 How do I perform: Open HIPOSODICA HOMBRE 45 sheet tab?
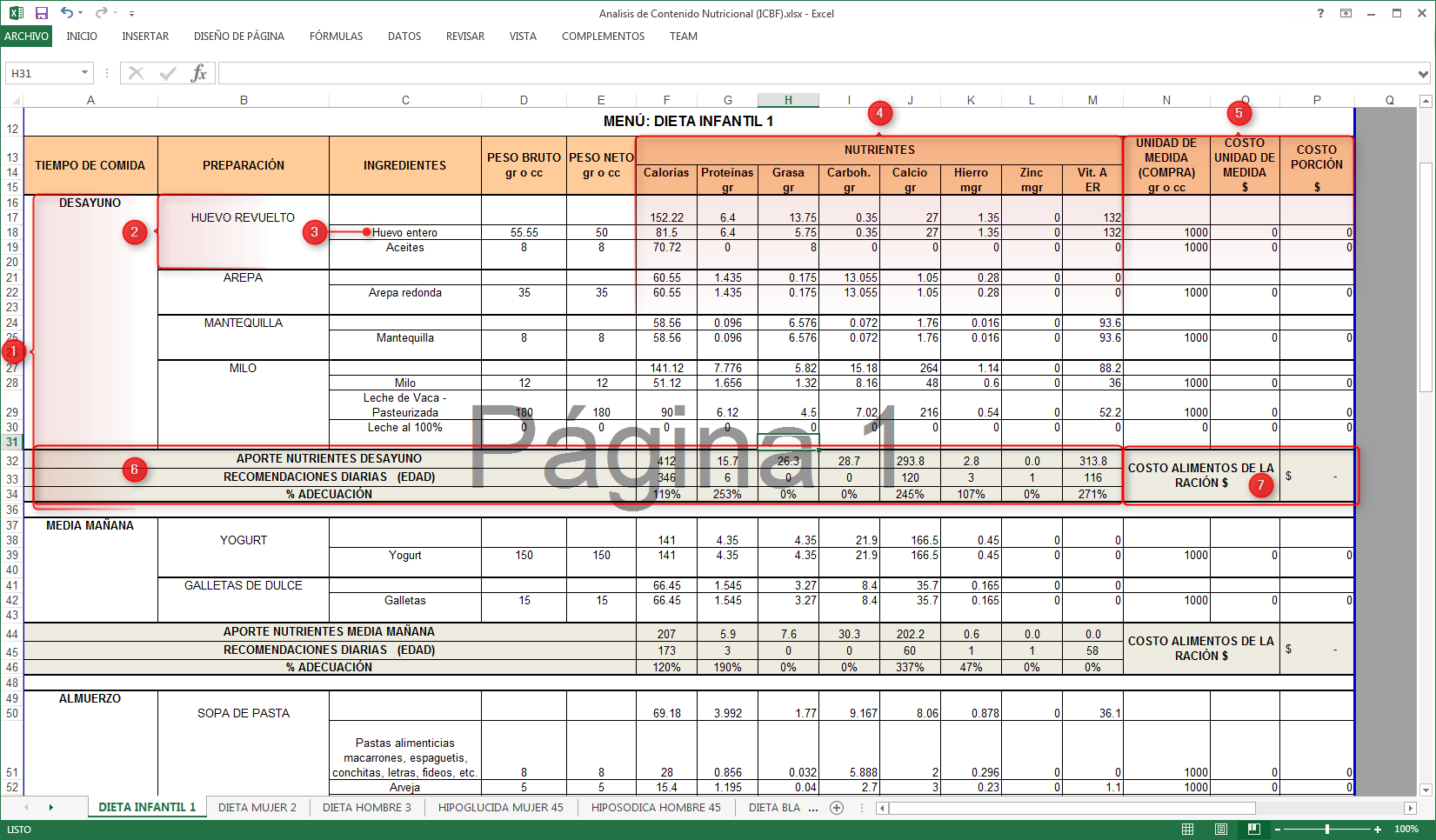(656, 807)
